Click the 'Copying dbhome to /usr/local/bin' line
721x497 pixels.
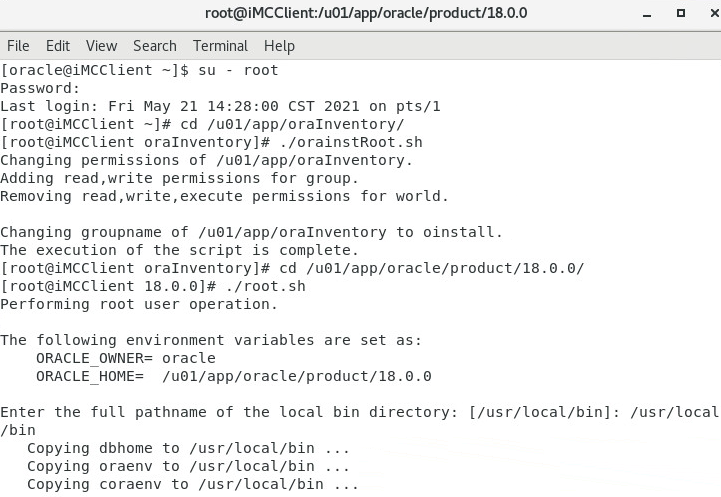189,448
